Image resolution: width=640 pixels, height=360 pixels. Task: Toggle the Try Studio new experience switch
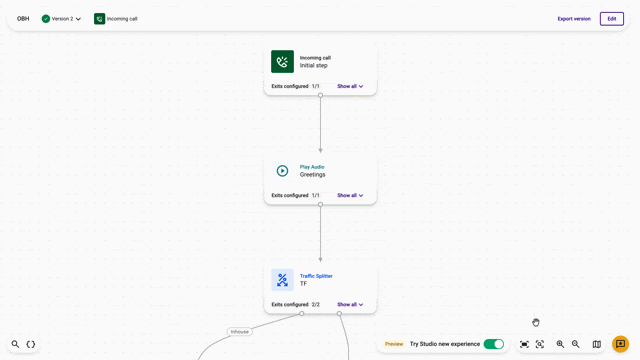tap(494, 344)
